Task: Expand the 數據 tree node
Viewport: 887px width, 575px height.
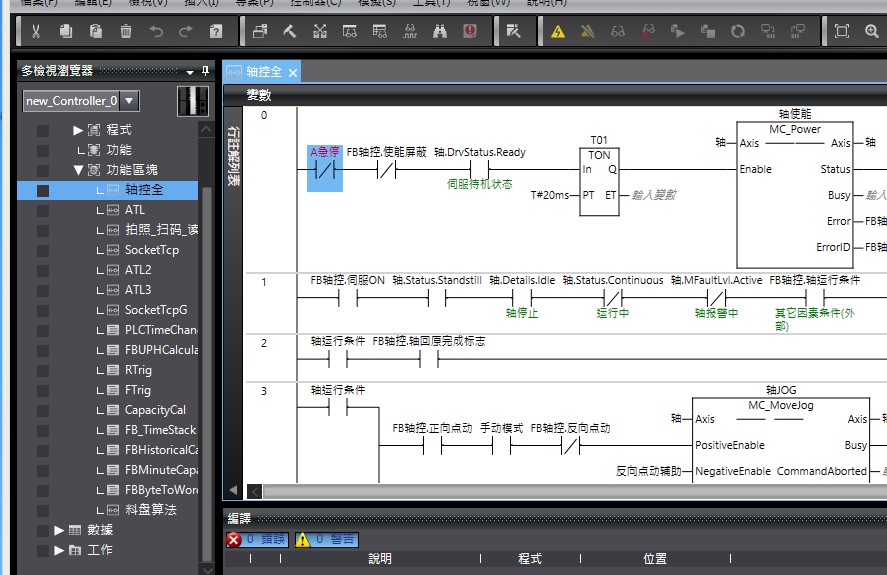Action: [x=59, y=530]
